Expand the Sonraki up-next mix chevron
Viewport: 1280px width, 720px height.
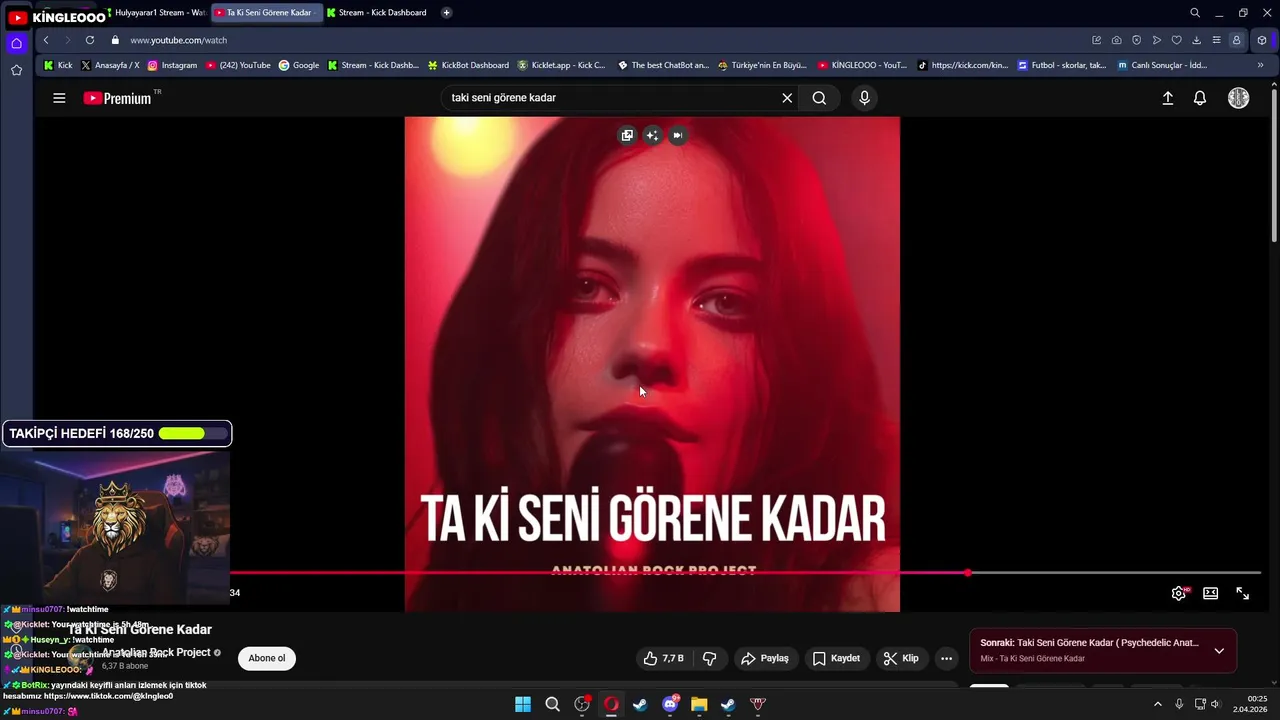tap(1219, 650)
